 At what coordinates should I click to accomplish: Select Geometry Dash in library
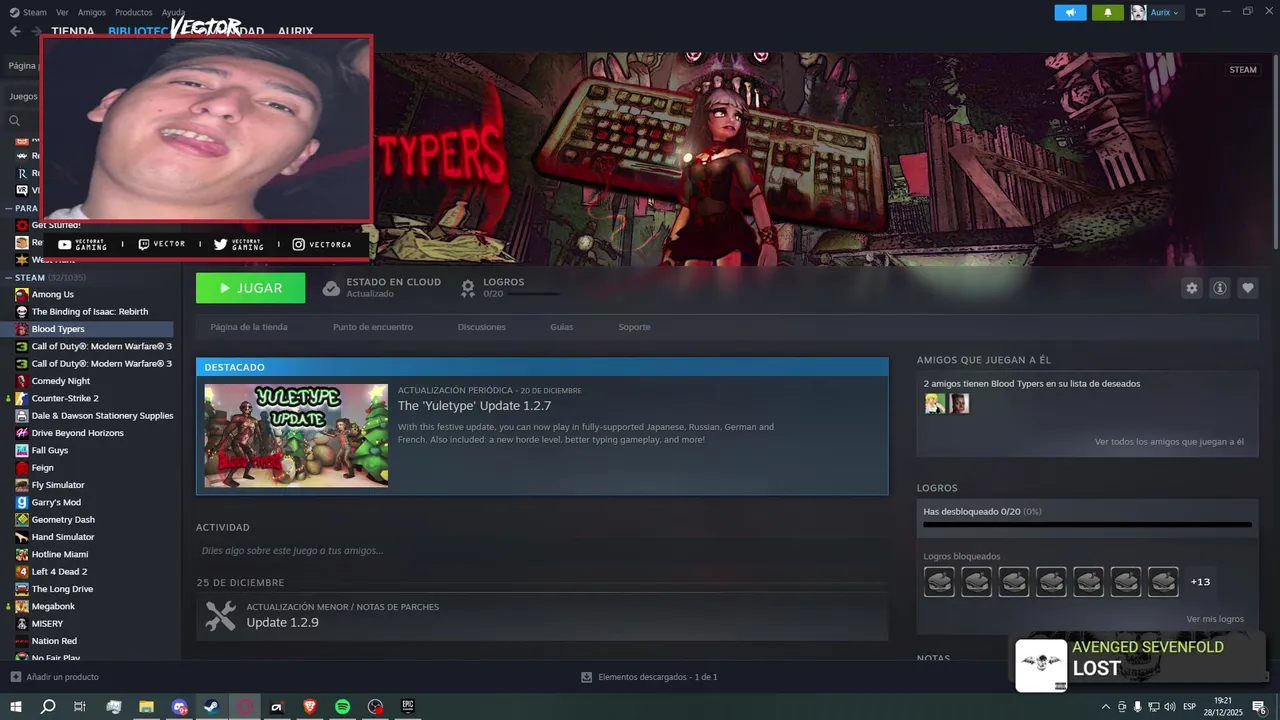(63, 519)
